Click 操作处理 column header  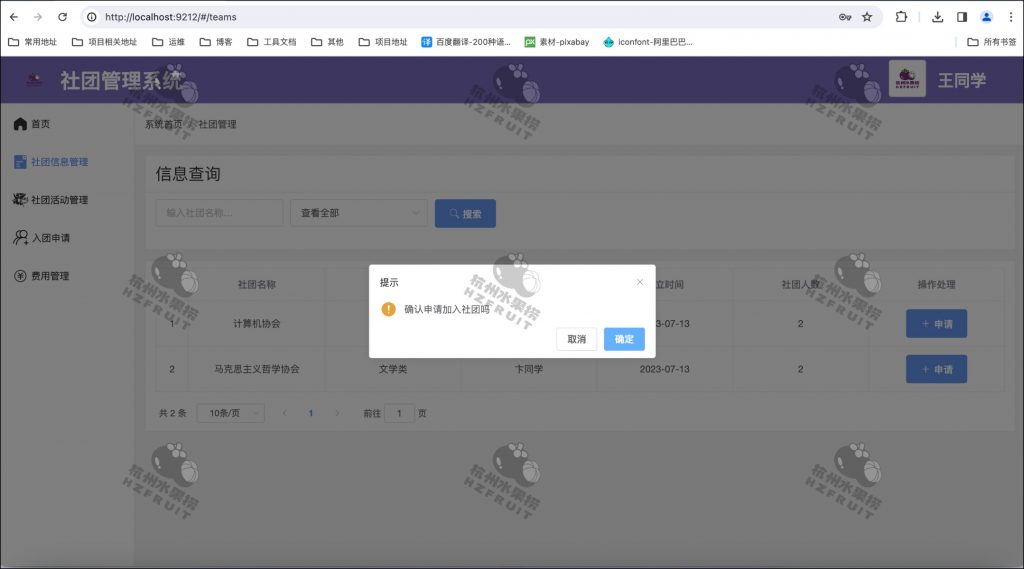click(936, 284)
